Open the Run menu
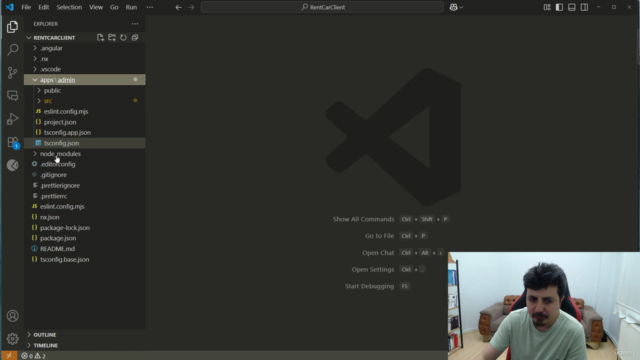Viewport: 640px width, 360px height. coord(131,7)
